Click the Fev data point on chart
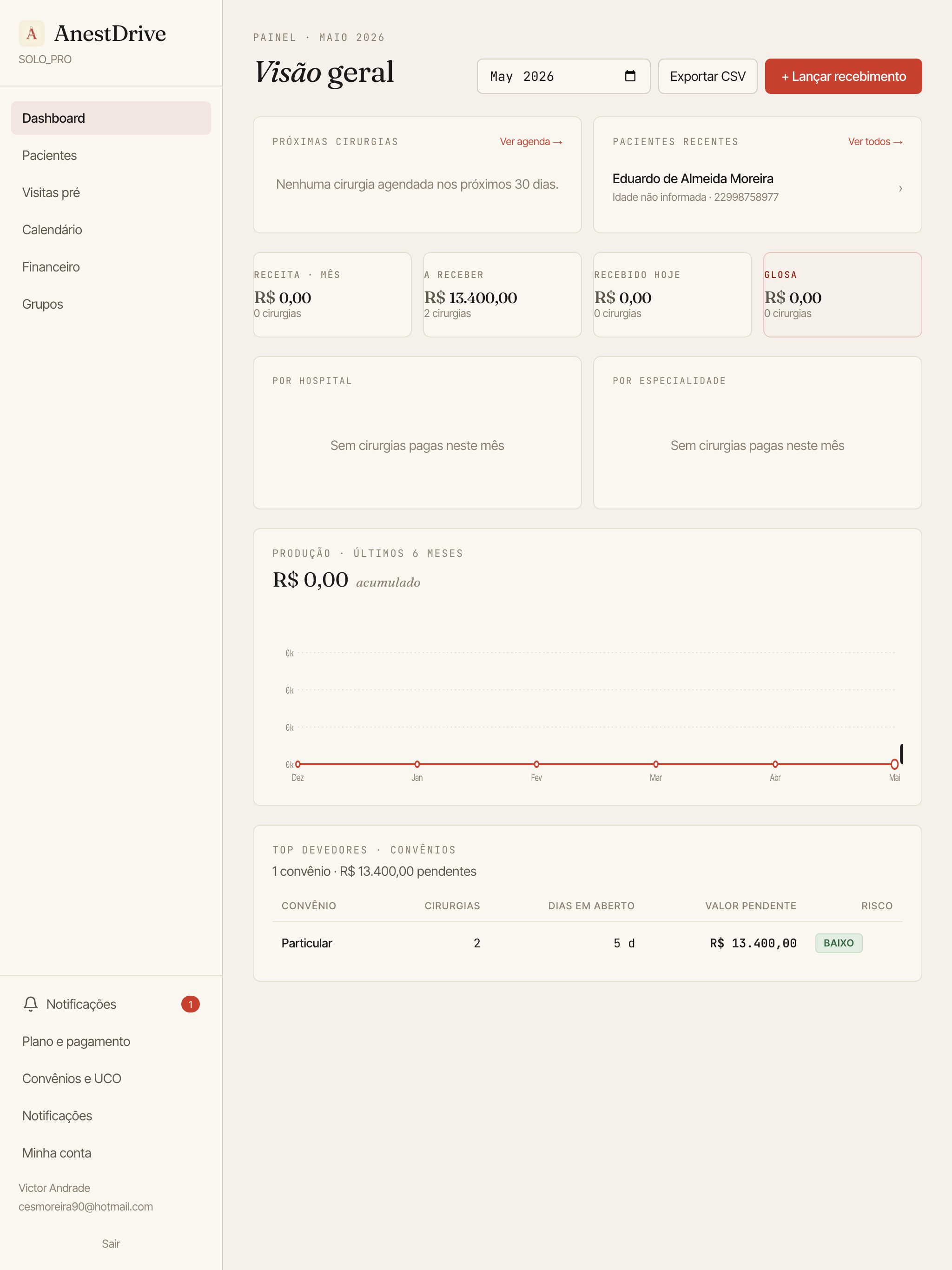 coord(536,764)
